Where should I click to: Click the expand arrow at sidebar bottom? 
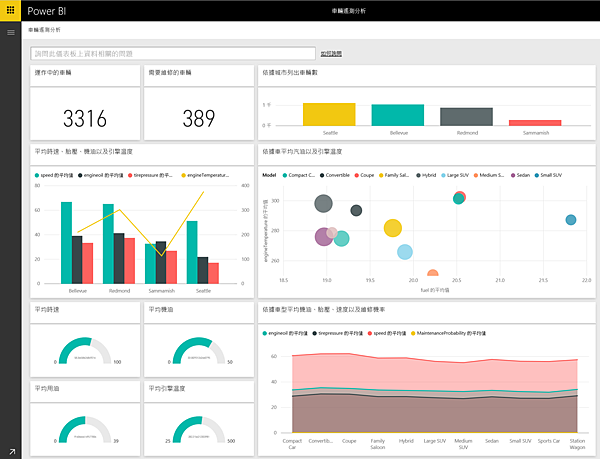click(11, 452)
